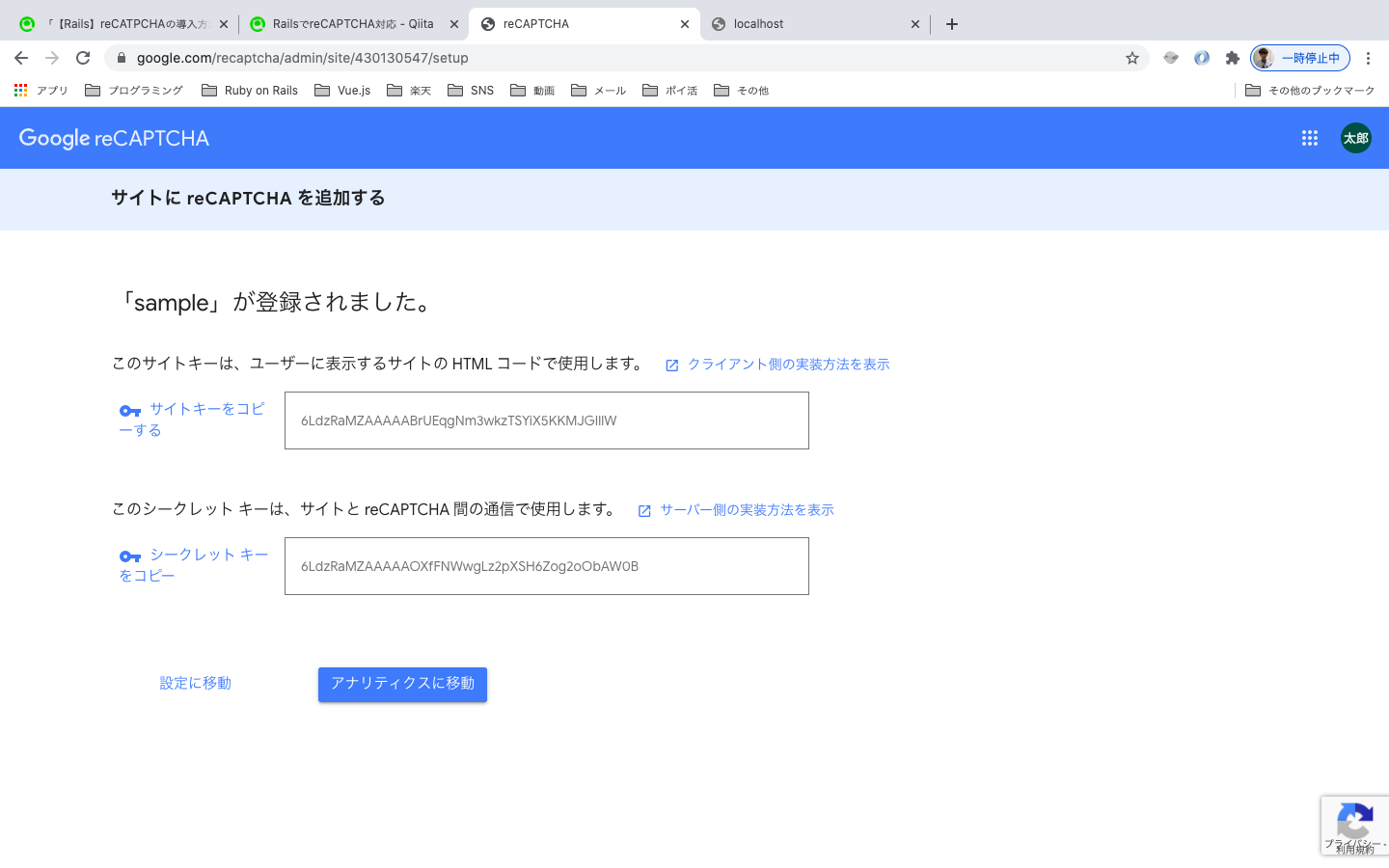Open the その他 bookmark folder

[741, 91]
